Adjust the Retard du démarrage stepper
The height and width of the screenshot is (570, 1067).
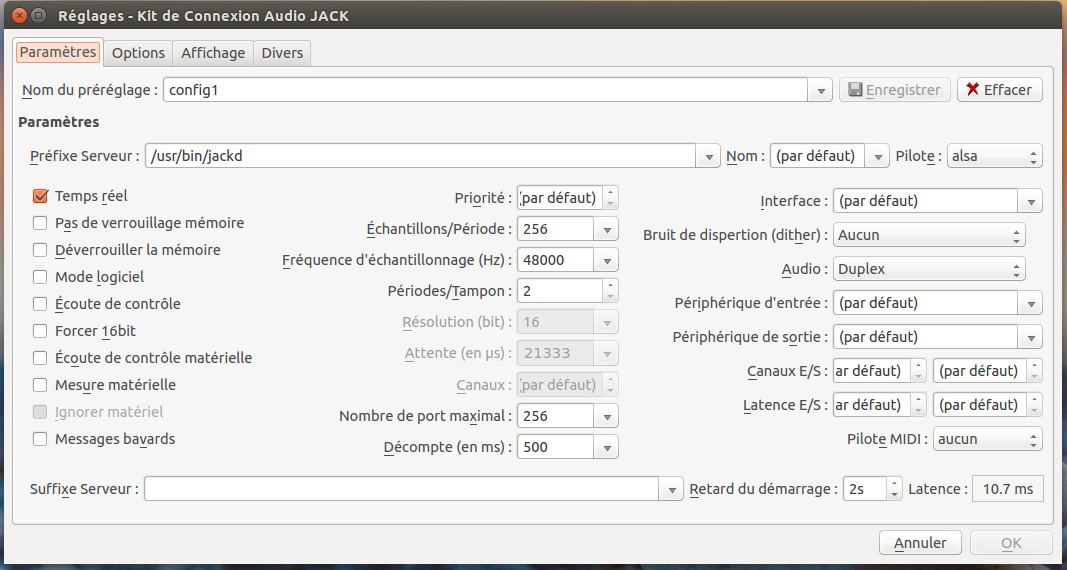click(x=895, y=489)
